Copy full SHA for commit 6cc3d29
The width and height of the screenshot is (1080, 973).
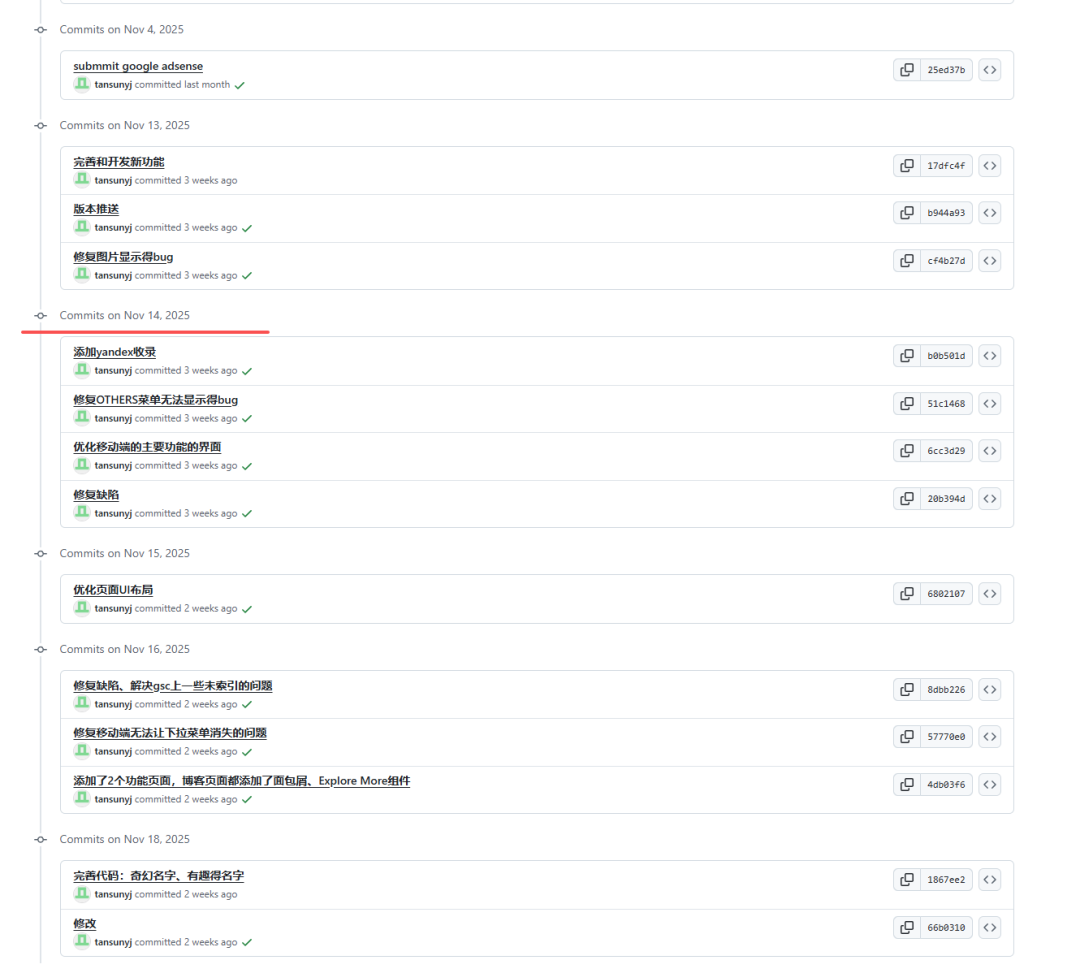906,450
